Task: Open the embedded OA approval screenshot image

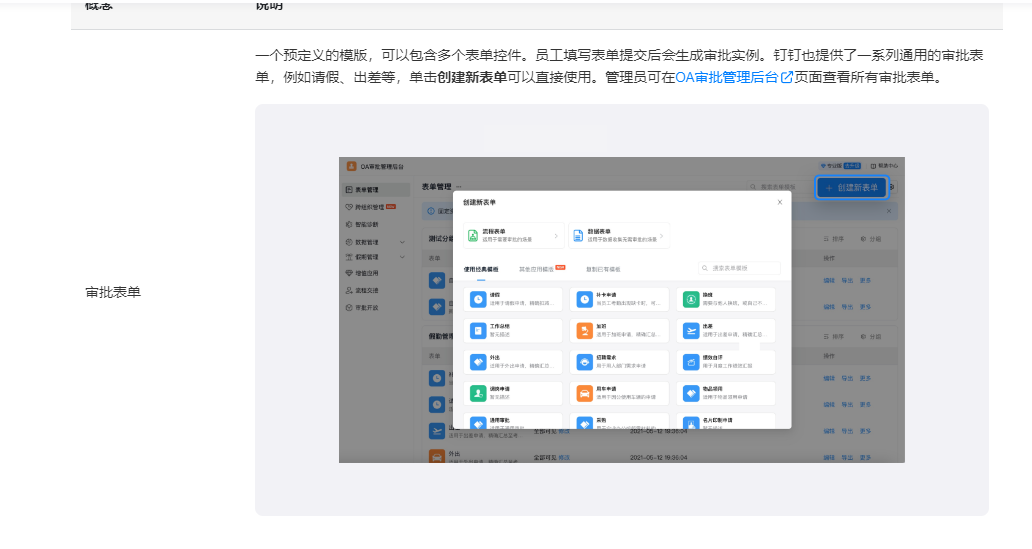Action: point(621,309)
